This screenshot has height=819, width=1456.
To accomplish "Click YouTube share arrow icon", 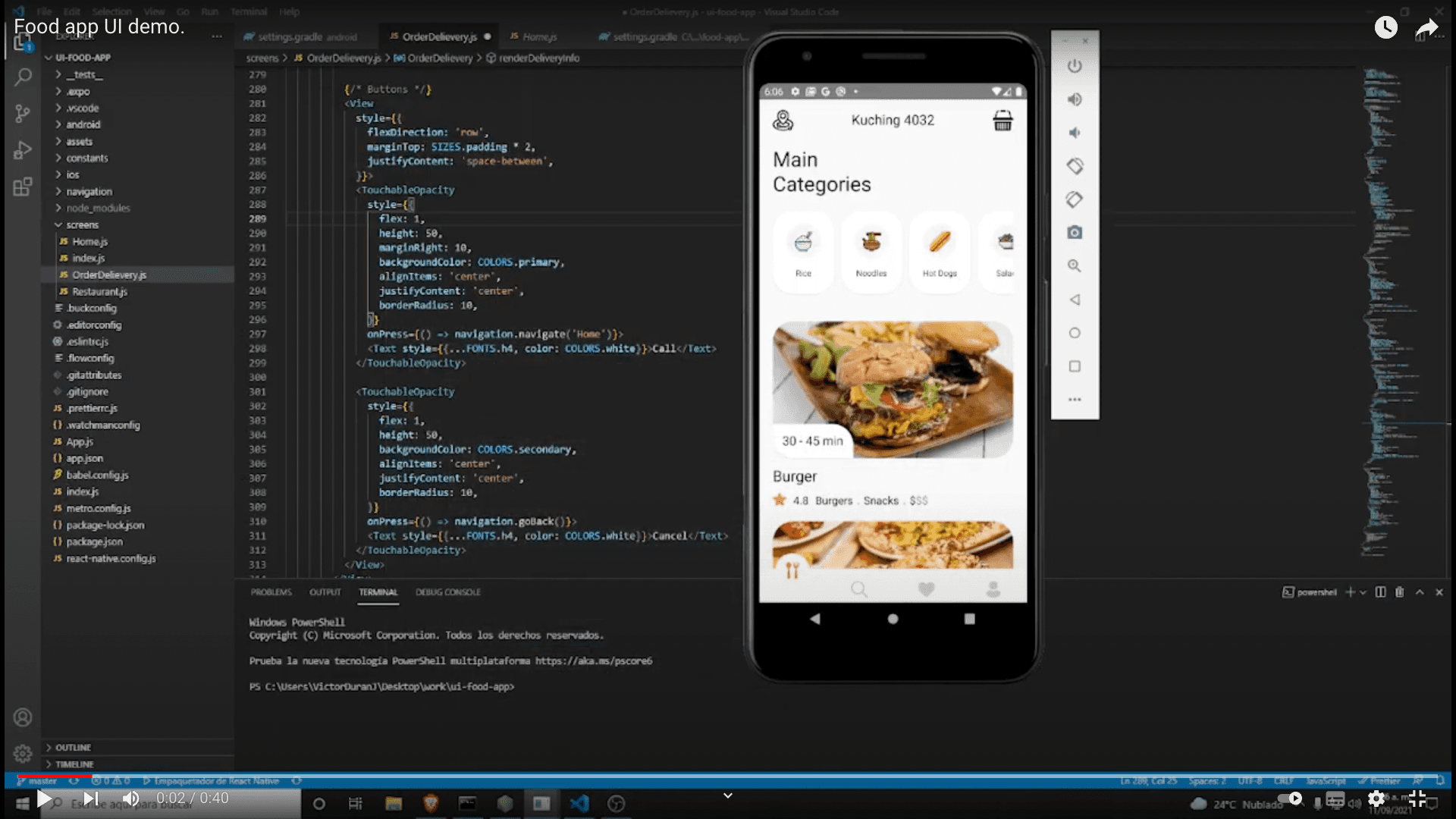I will (1427, 29).
